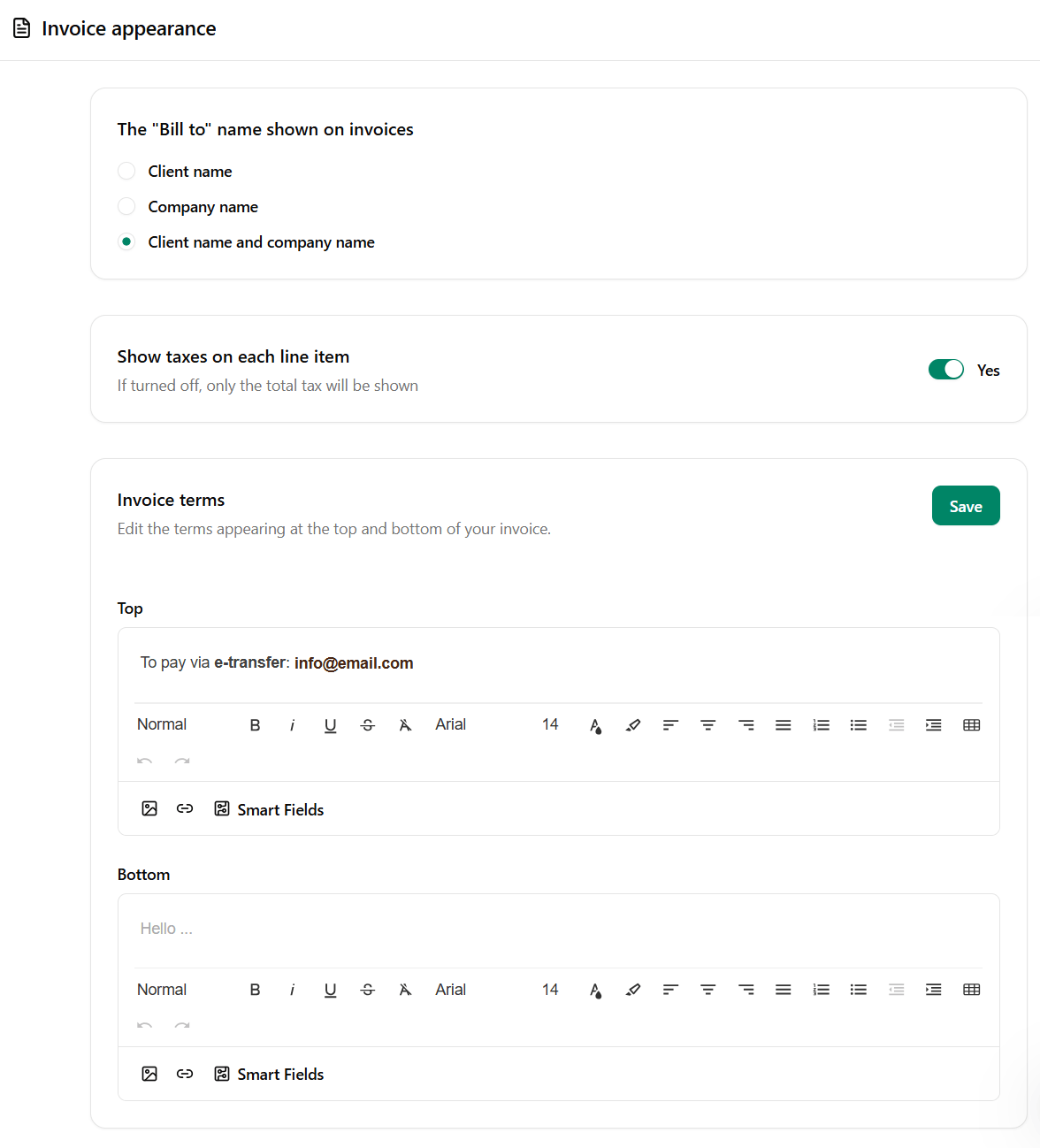This screenshot has height=1148, width=1040.
Task: Open text color picker in Bottom editor
Action: [x=595, y=990]
